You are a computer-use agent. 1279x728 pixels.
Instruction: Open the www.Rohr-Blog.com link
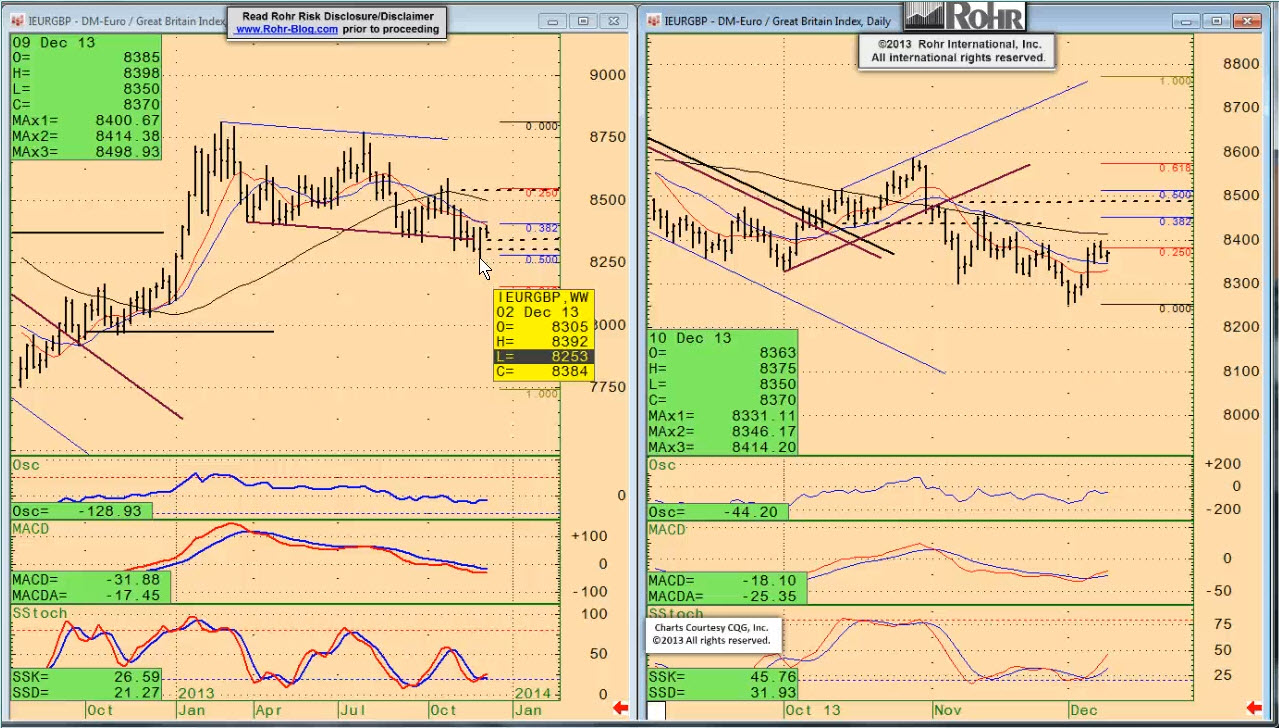point(286,30)
